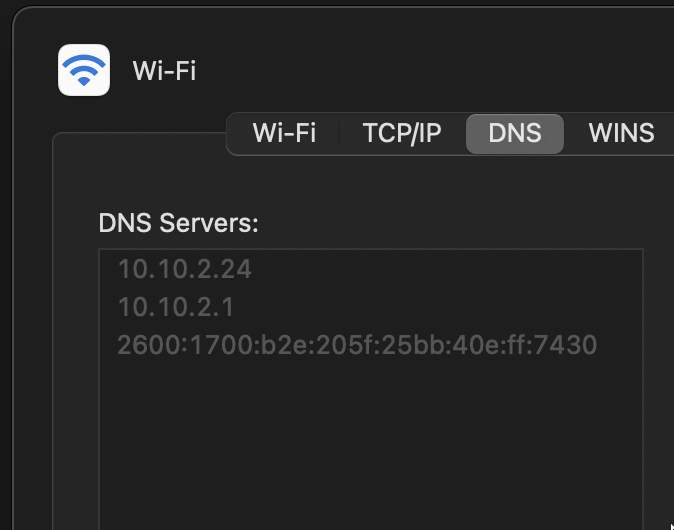Return to Wi-Fi settings segment
The width and height of the screenshot is (674, 530).
point(284,133)
